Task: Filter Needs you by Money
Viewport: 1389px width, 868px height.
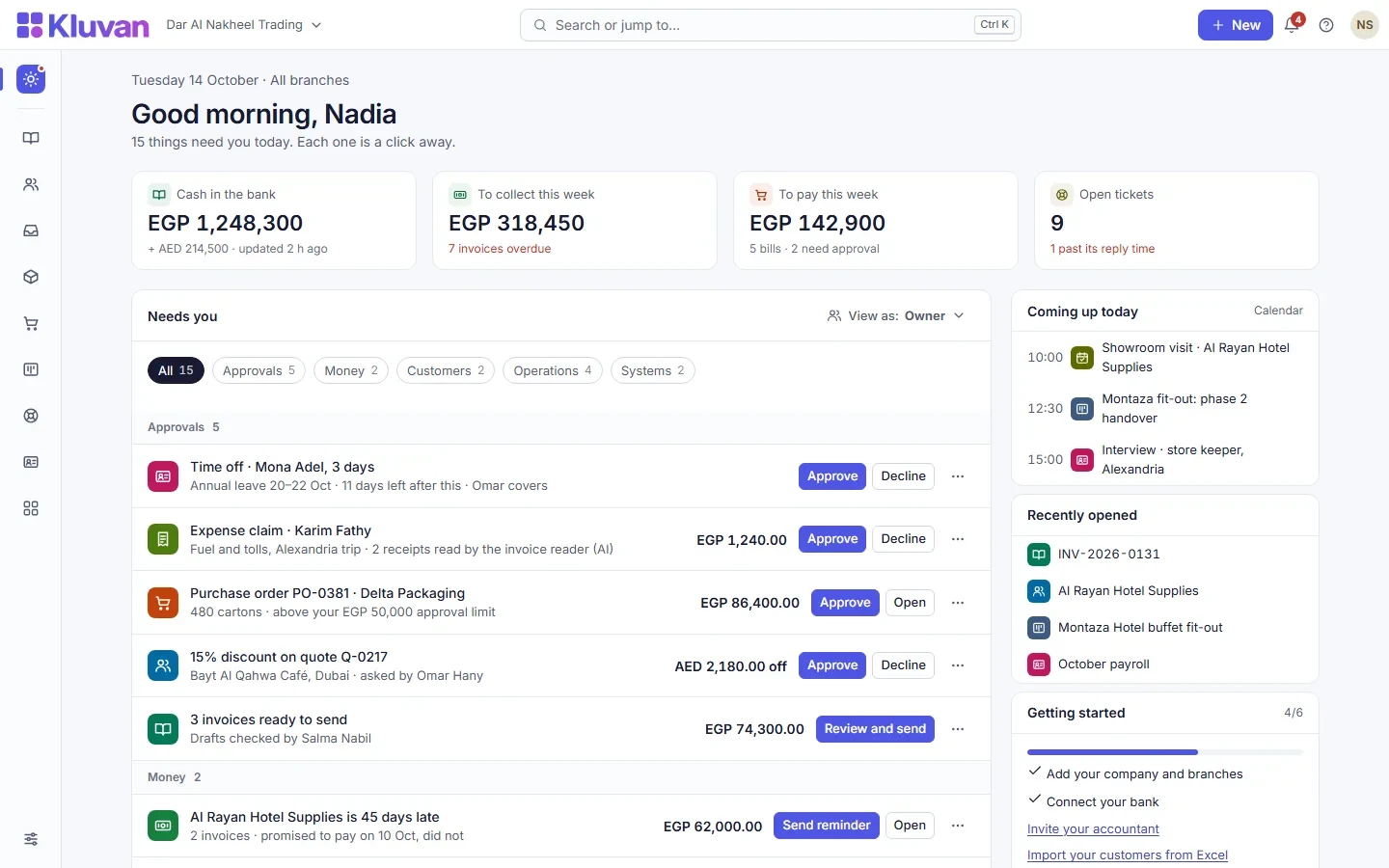Action: 351,370
